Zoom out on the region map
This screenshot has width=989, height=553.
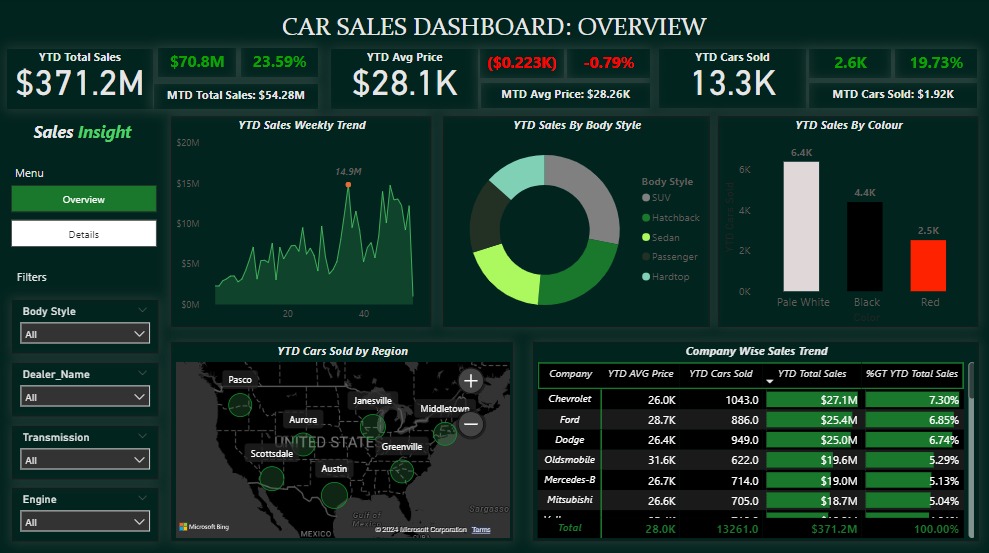click(x=471, y=424)
